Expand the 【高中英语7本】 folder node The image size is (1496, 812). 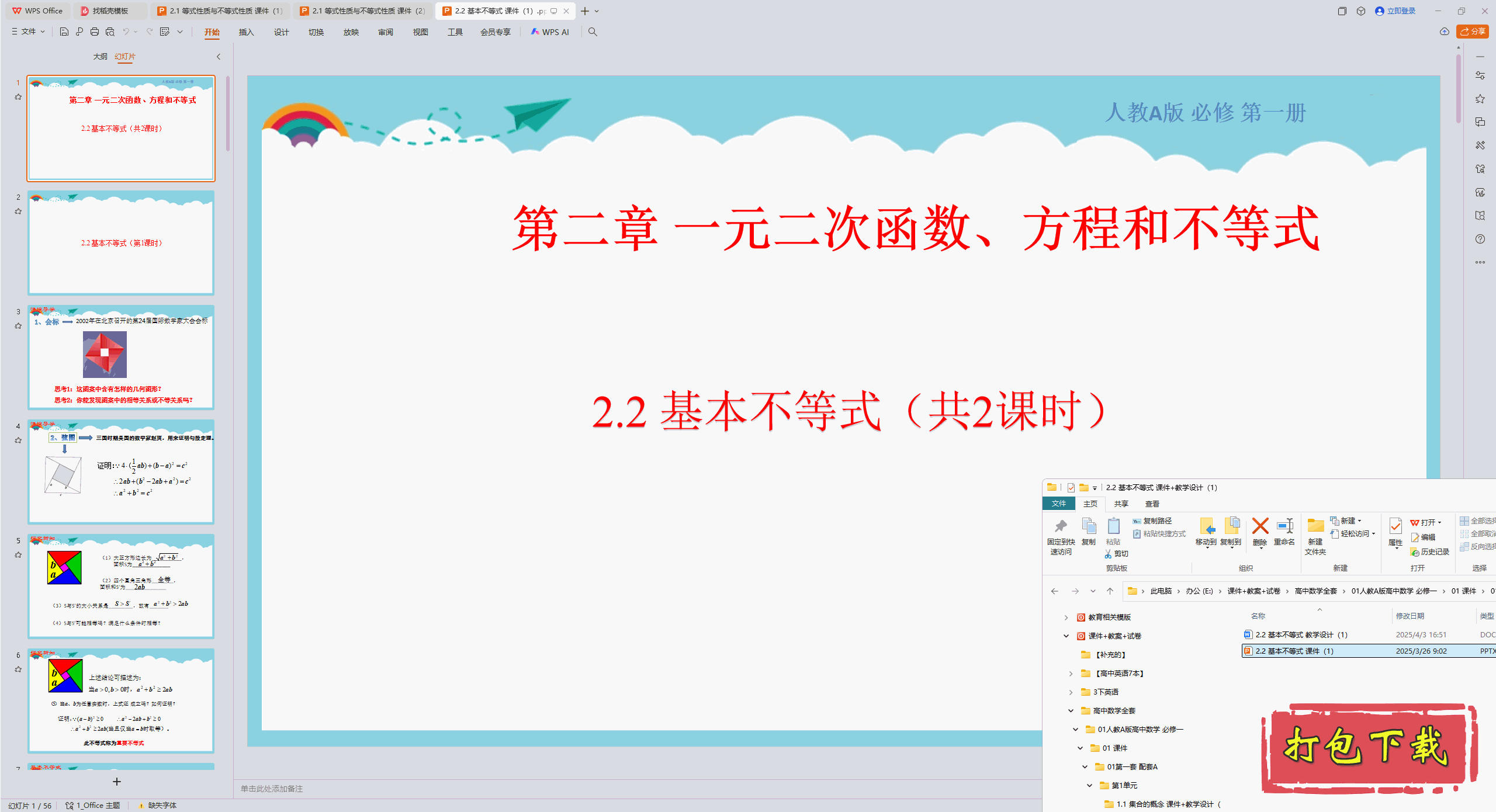(x=1071, y=674)
